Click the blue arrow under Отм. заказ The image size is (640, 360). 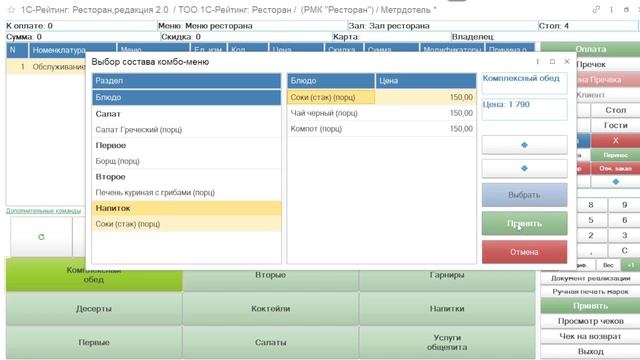(x=616, y=182)
